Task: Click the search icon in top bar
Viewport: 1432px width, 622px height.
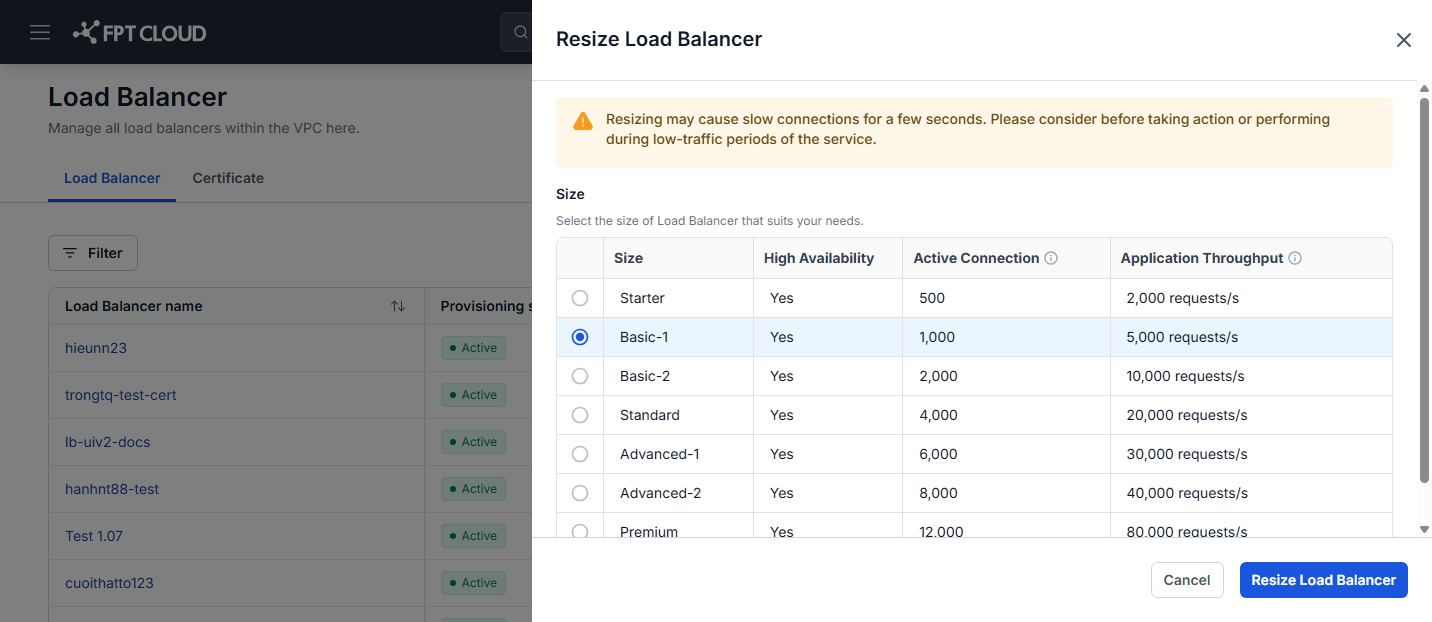Action: (x=520, y=33)
